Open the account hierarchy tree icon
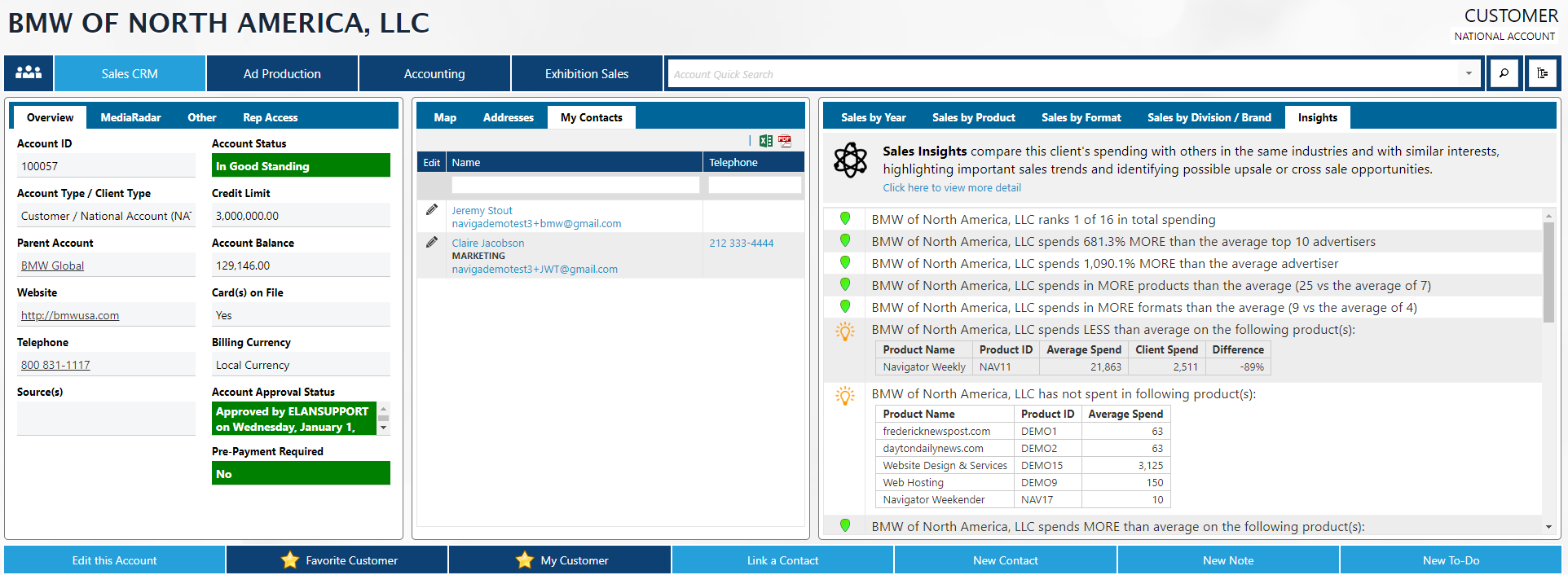This screenshot has height=575, width=1568. (x=1542, y=73)
